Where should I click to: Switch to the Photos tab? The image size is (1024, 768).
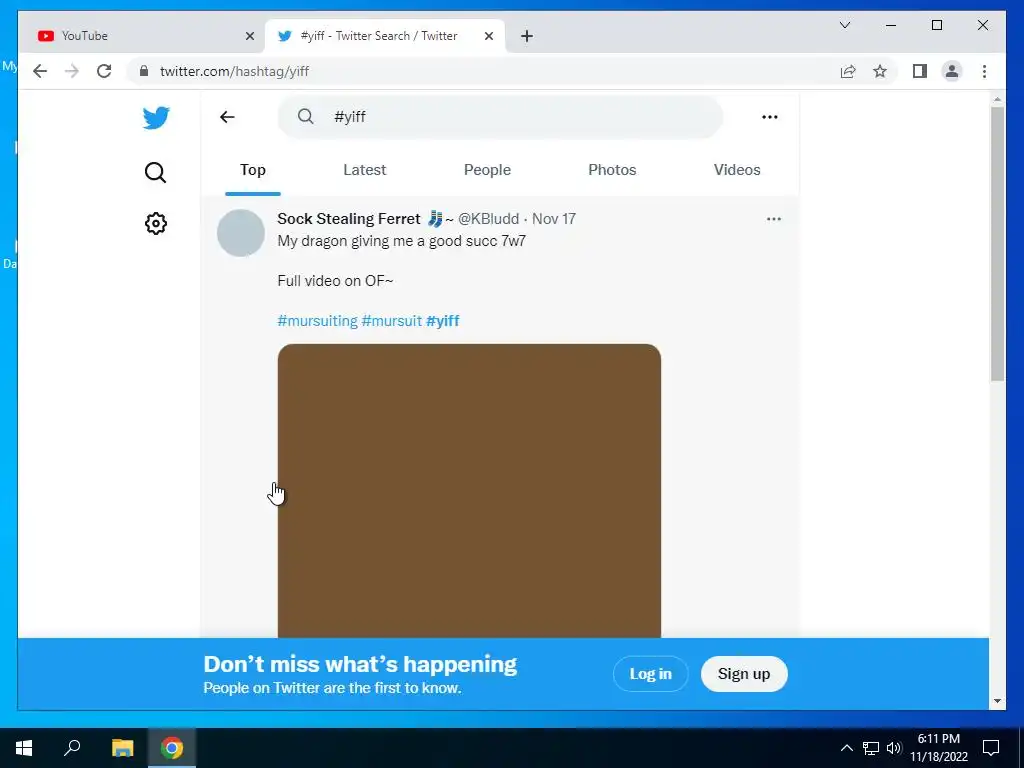pyautogui.click(x=612, y=170)
